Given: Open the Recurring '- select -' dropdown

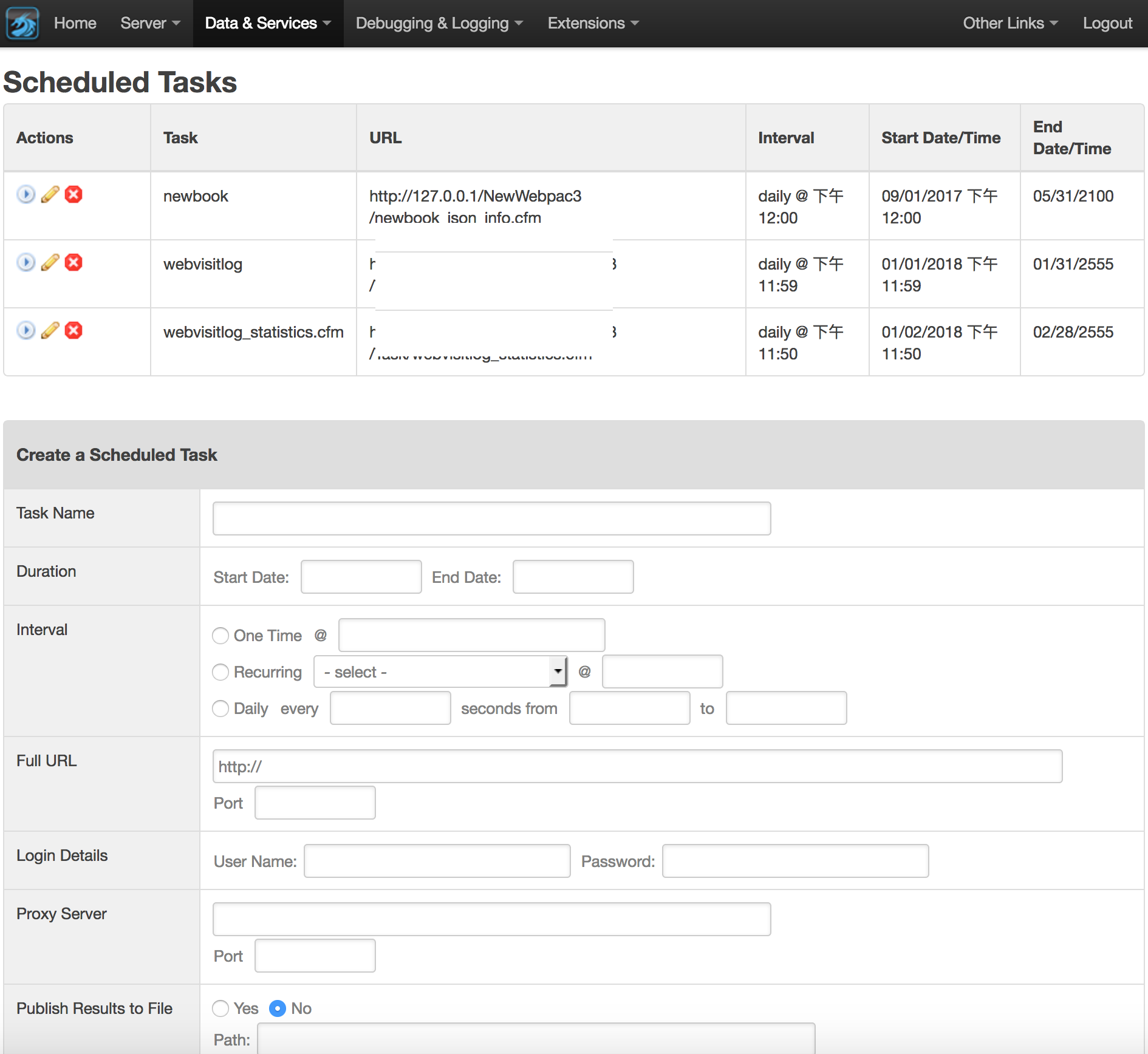Looking at the screenshot, I should point(440,671).
